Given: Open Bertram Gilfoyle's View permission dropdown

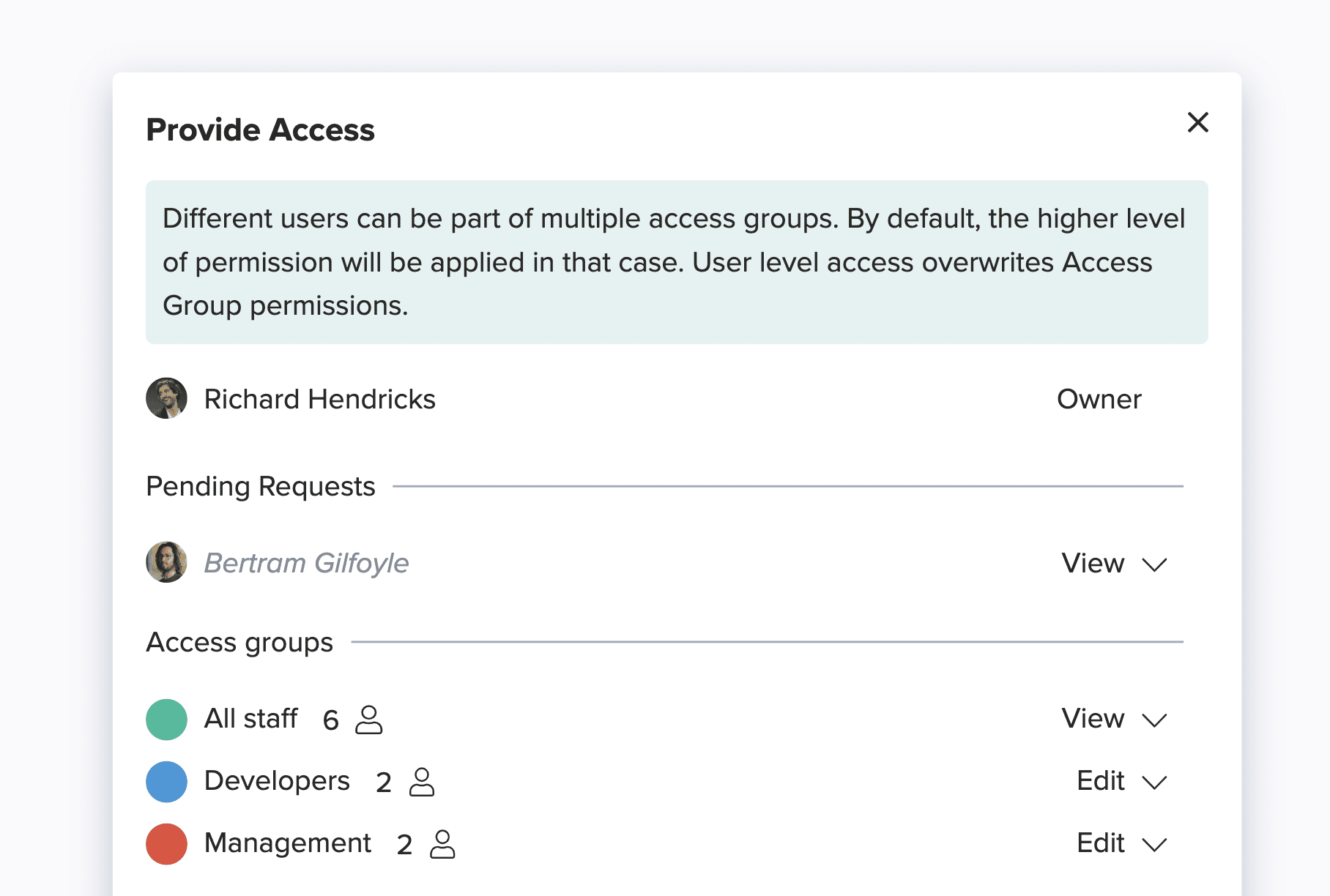Looking at the screenshot, I should (1114, 563).
